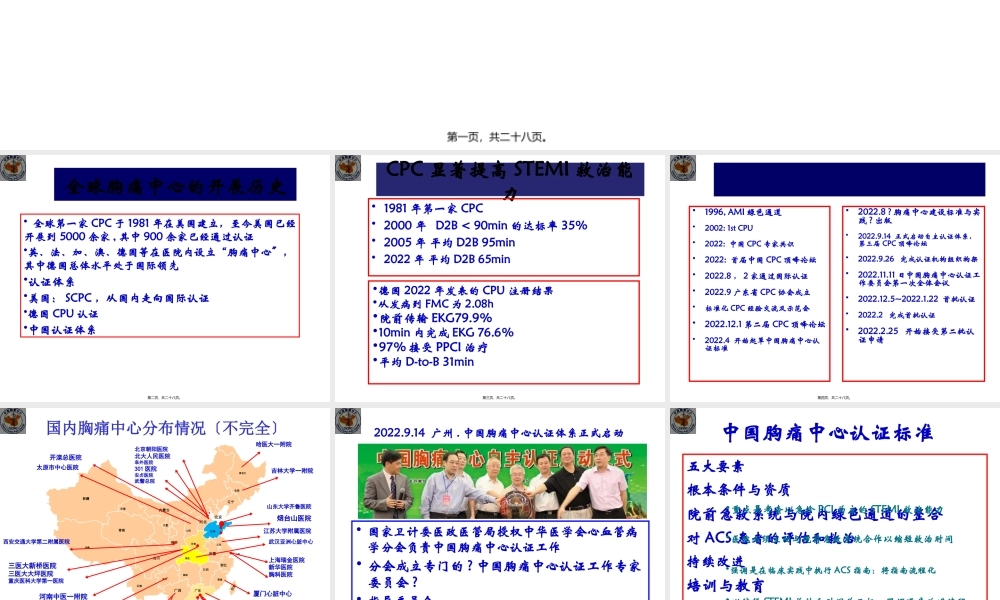Click the emblem logo on the China distribution map slide
The height and width of the screenshot is (600, 1000).
pyautogui.click(x=13, y=422)
